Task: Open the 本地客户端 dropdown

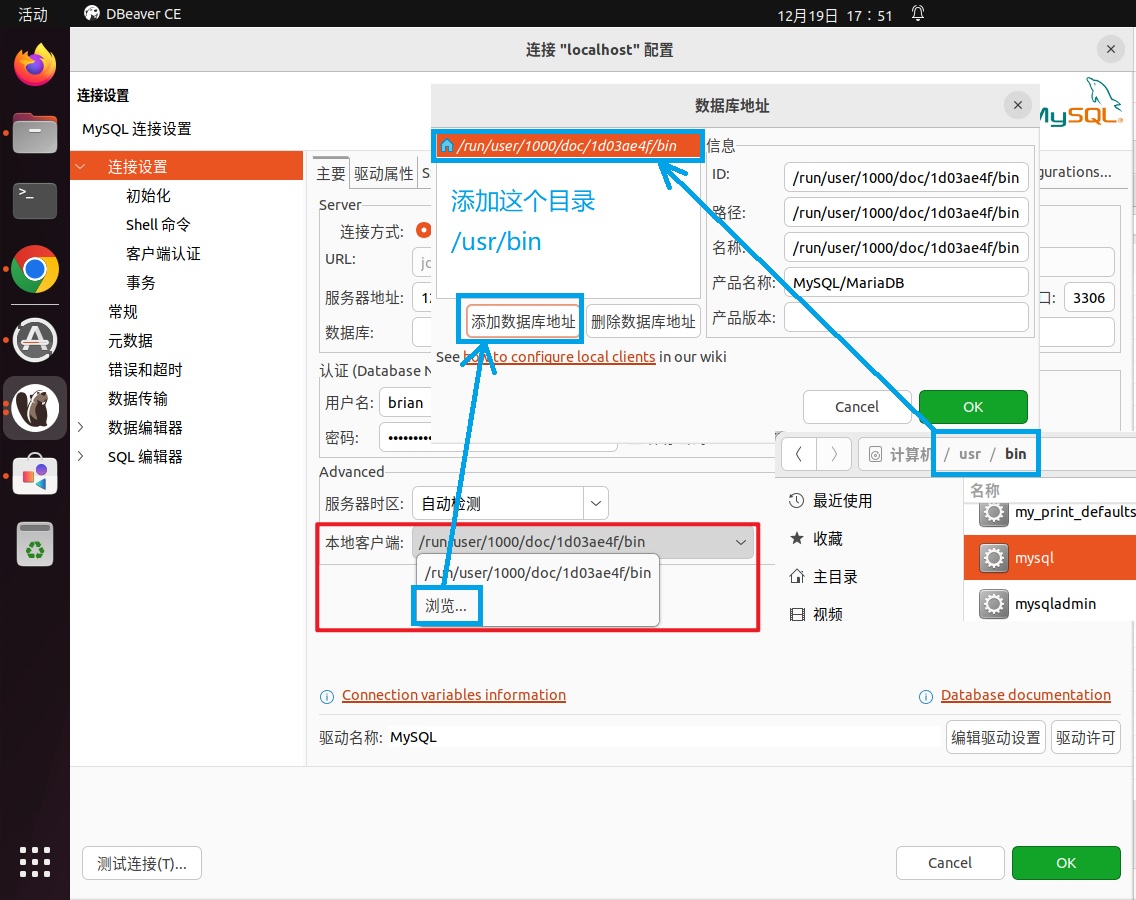Action: click(583, 542)
